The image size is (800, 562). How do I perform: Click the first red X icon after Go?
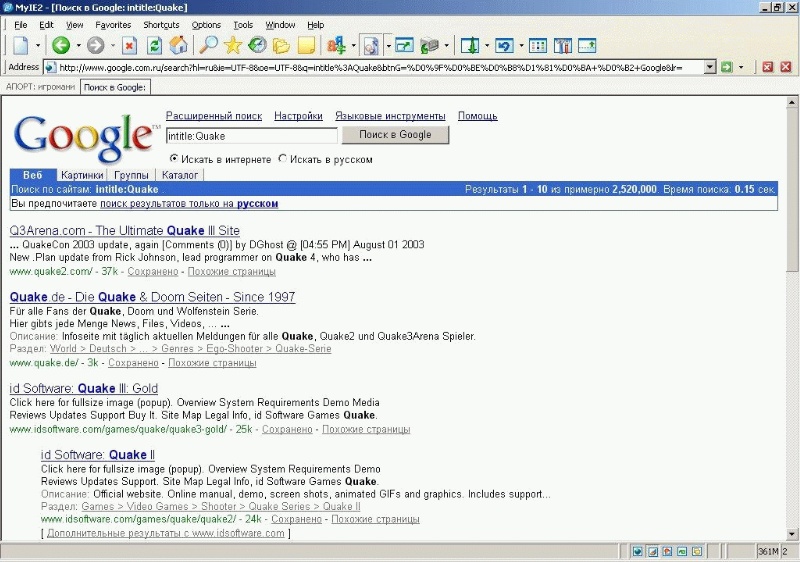pyautogui.click(x=768, y=67)
